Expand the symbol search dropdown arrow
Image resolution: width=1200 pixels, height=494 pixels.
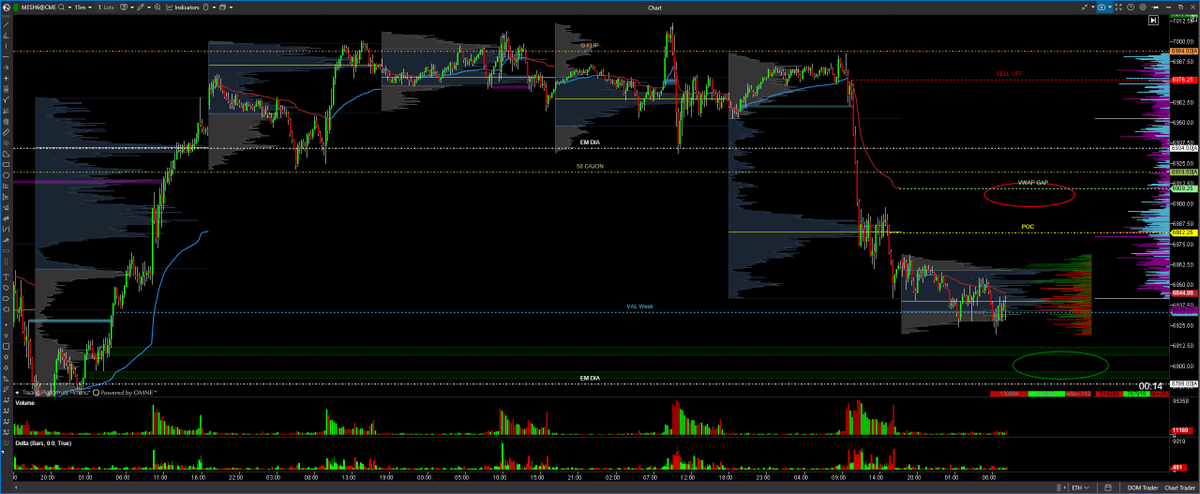[x=70, y=8]
